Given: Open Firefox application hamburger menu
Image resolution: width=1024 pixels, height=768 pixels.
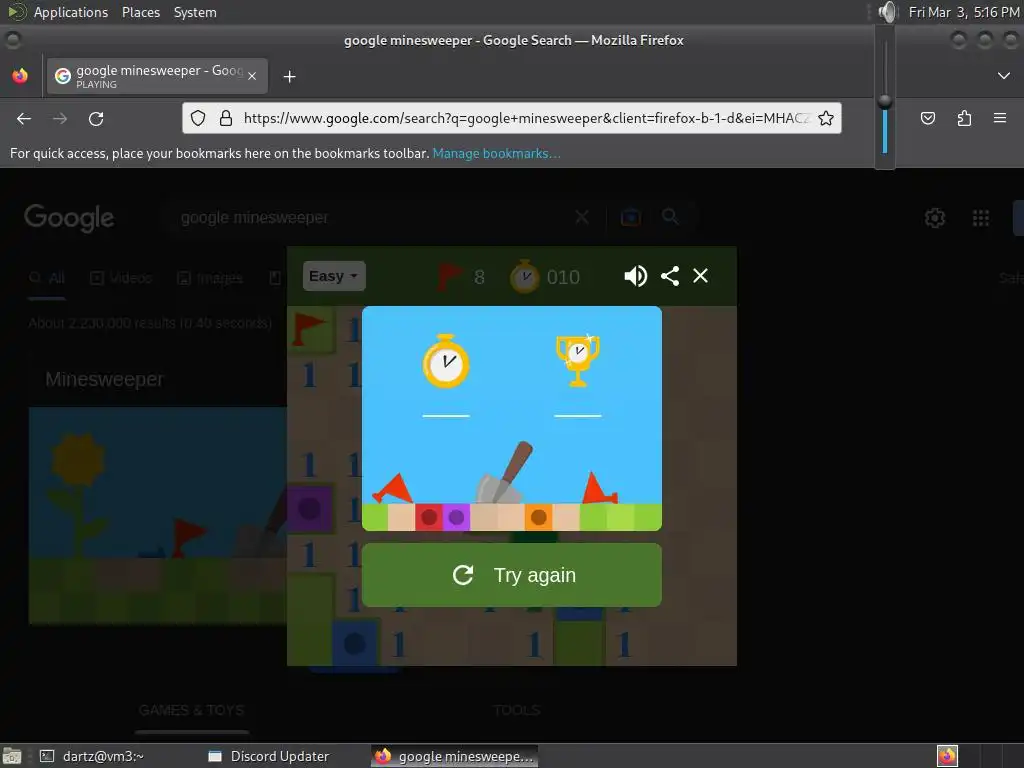Looking at the screenshot, I should tap(1000, 118).
